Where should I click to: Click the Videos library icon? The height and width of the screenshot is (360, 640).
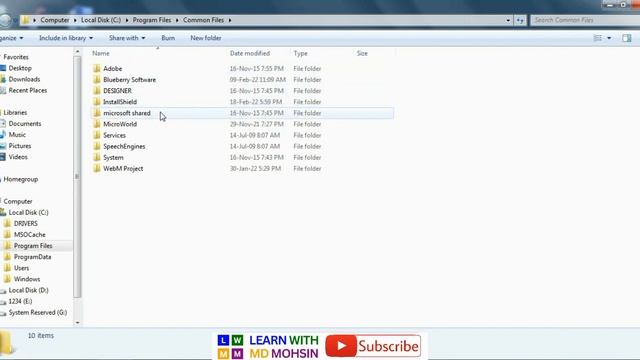coord(3,157)
